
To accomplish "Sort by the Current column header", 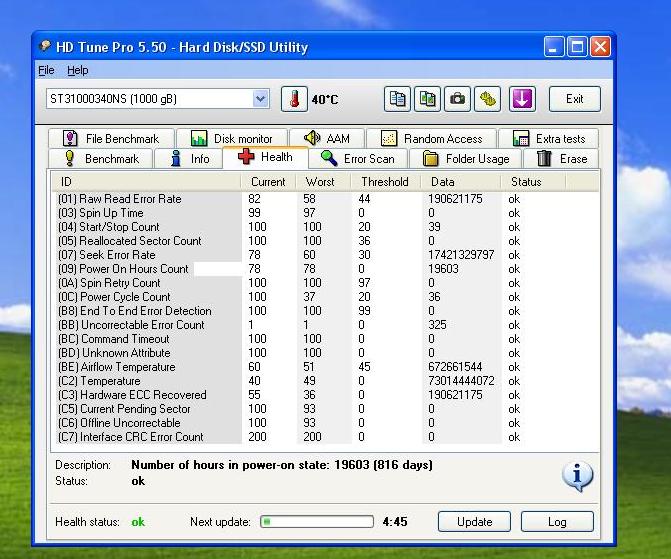I will click(268, 182).
